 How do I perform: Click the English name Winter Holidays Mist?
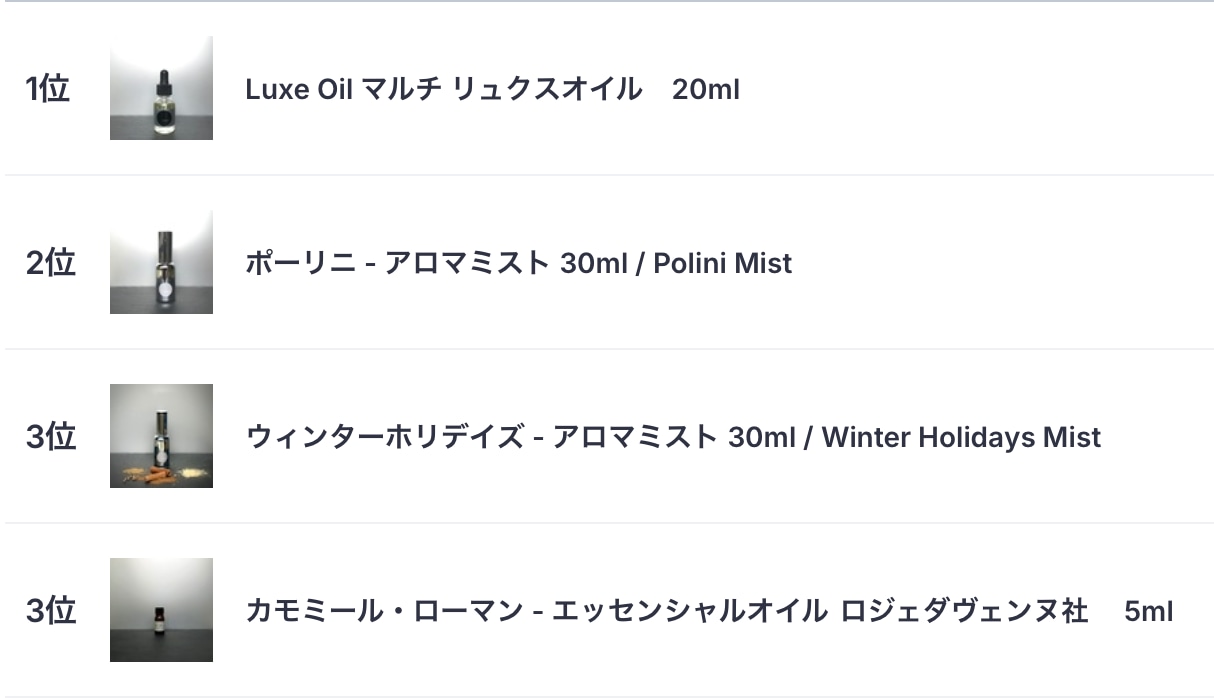coord(961,437)
